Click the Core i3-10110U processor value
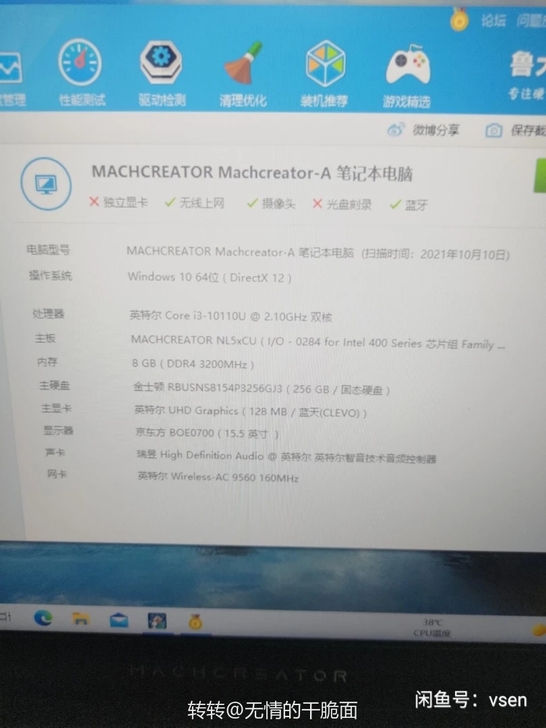 click(231, 316)
